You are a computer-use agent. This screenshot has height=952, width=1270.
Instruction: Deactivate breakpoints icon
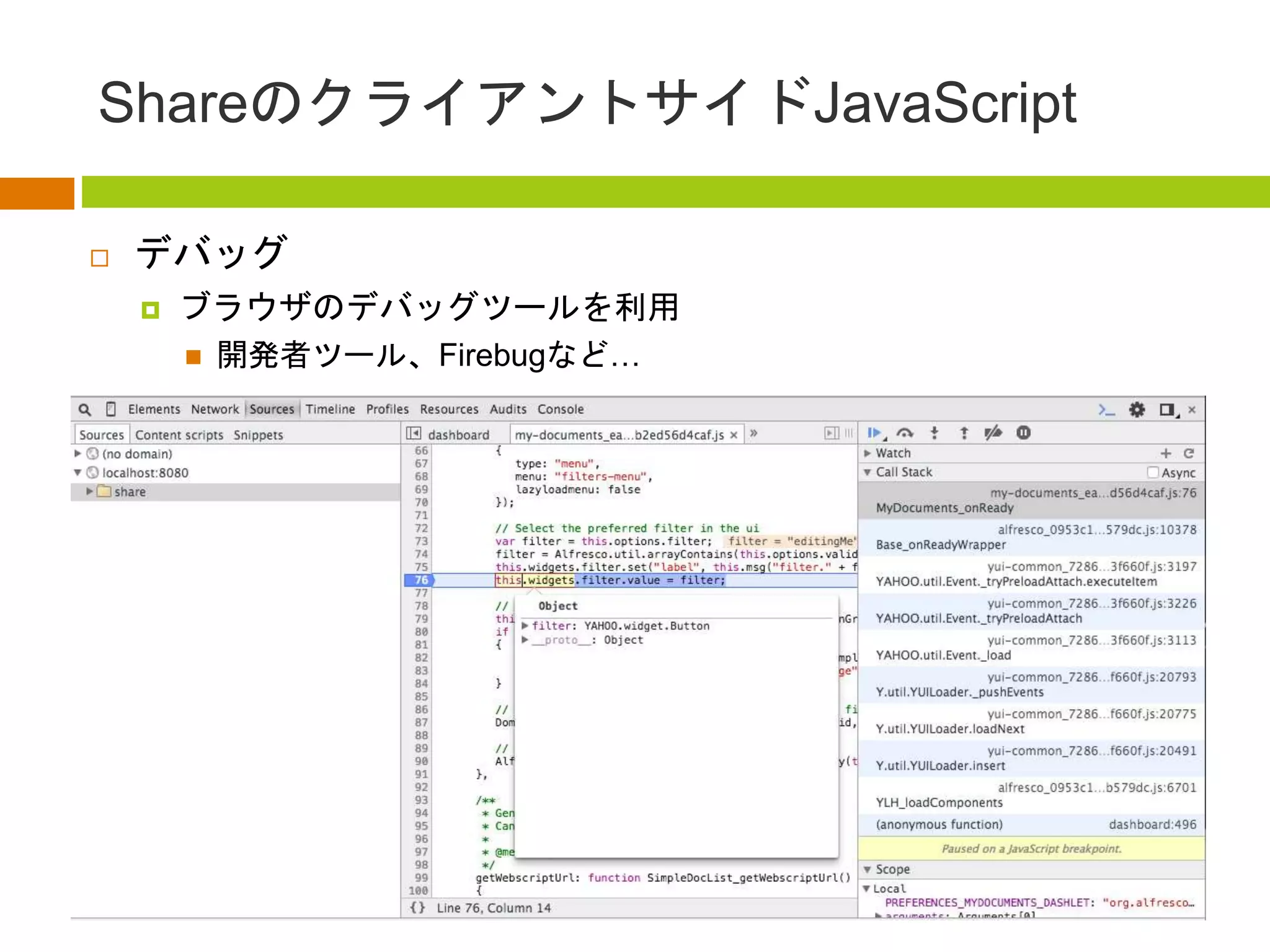pos(993,433)
